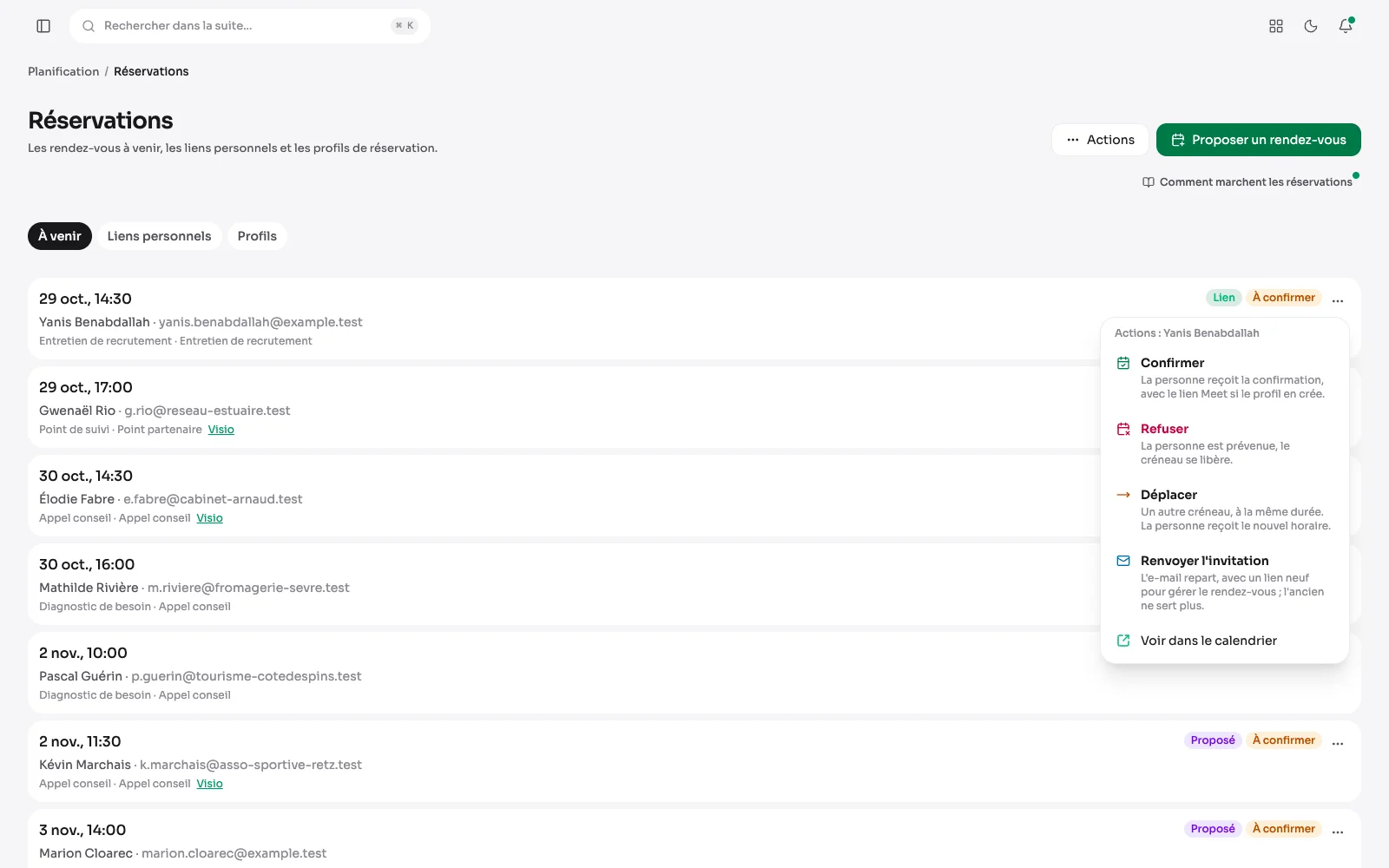Focus the 'Rechercher dans la suite' field
This screenshot has width=1389, height=868.
[x=250, y=26]
